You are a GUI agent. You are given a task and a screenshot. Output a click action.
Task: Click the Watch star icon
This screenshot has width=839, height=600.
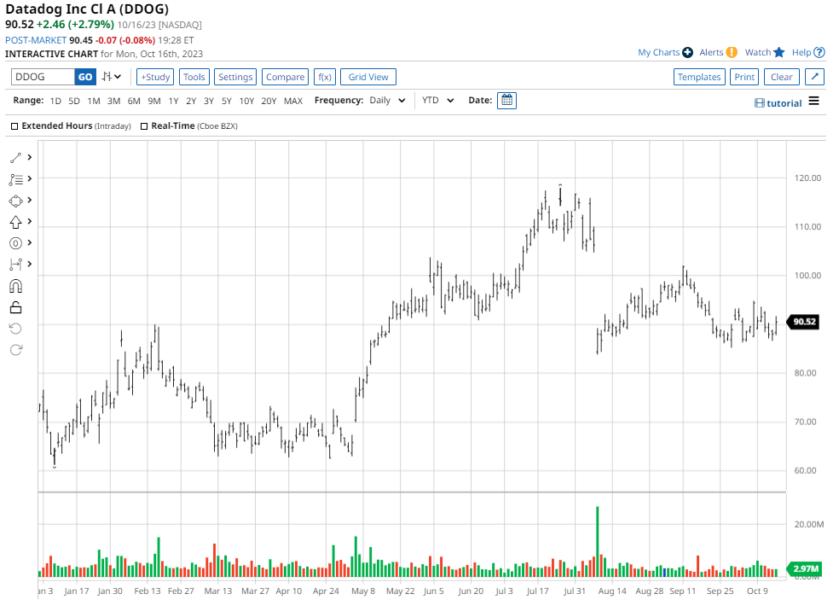pyautogui.click(x=779, y=52)
